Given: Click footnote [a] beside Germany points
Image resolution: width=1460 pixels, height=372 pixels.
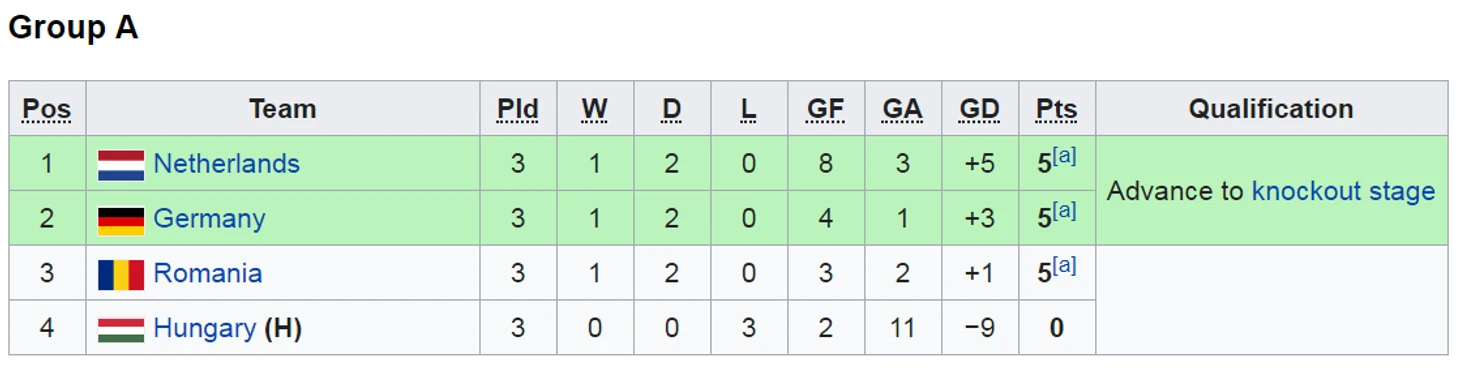Looking at the screenshot, I should point(1064,211).
